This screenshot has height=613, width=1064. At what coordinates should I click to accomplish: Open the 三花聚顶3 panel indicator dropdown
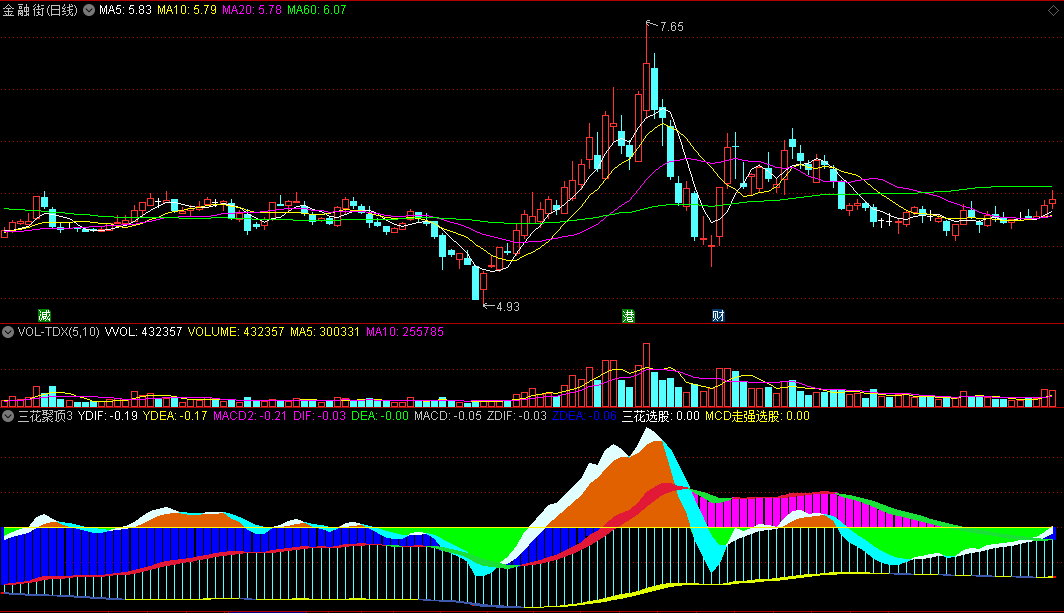[8, 416]
